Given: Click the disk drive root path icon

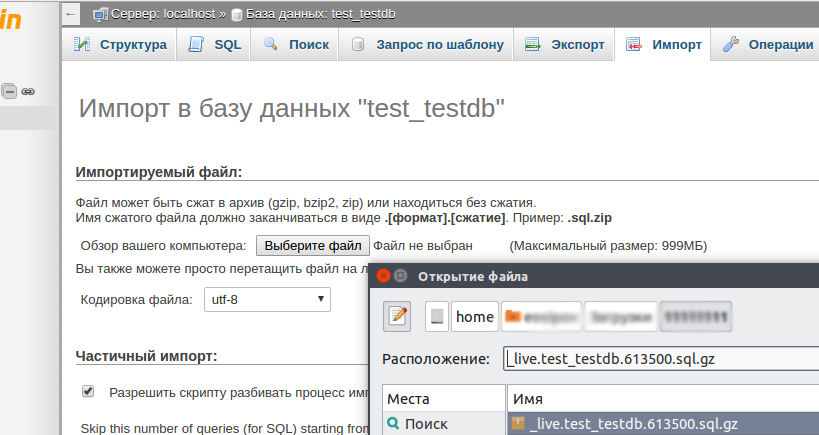Looking at the screenshot, I should coord(436,316).
